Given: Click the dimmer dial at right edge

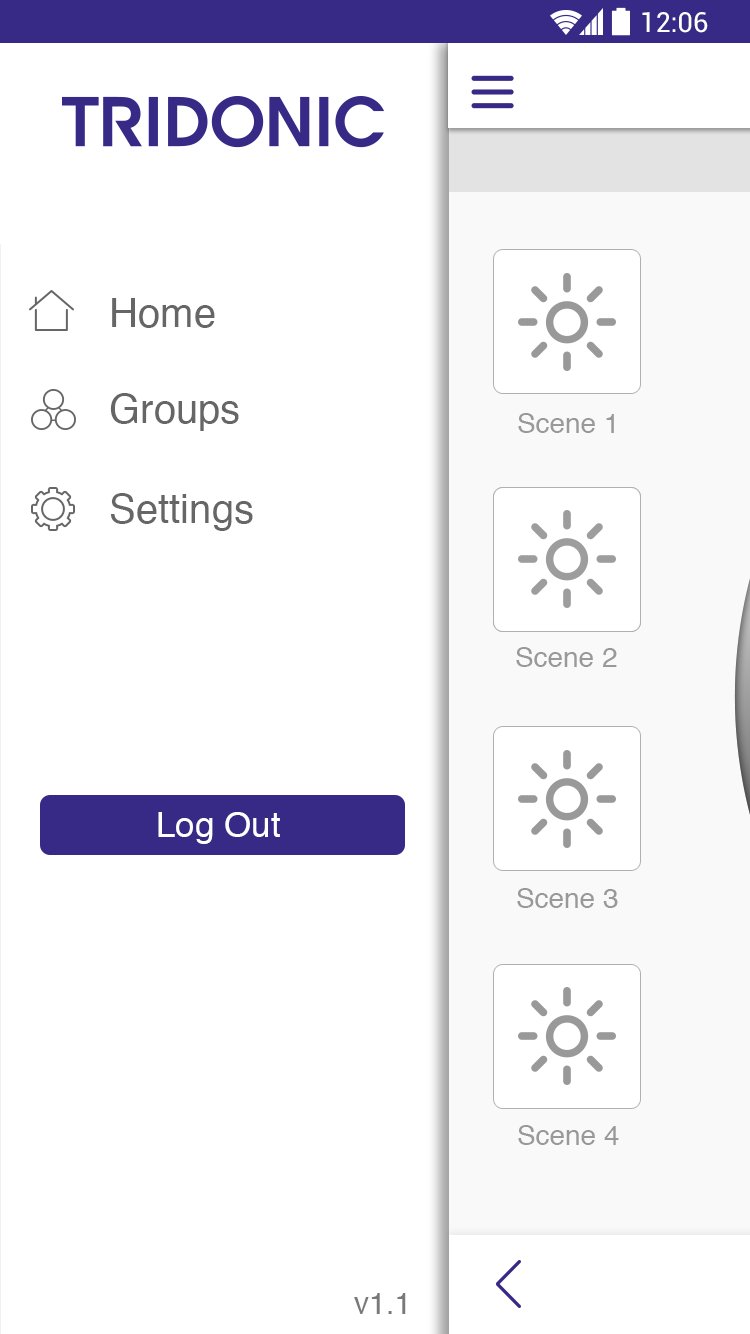Looking at the screenshot, I should point(742,690).
